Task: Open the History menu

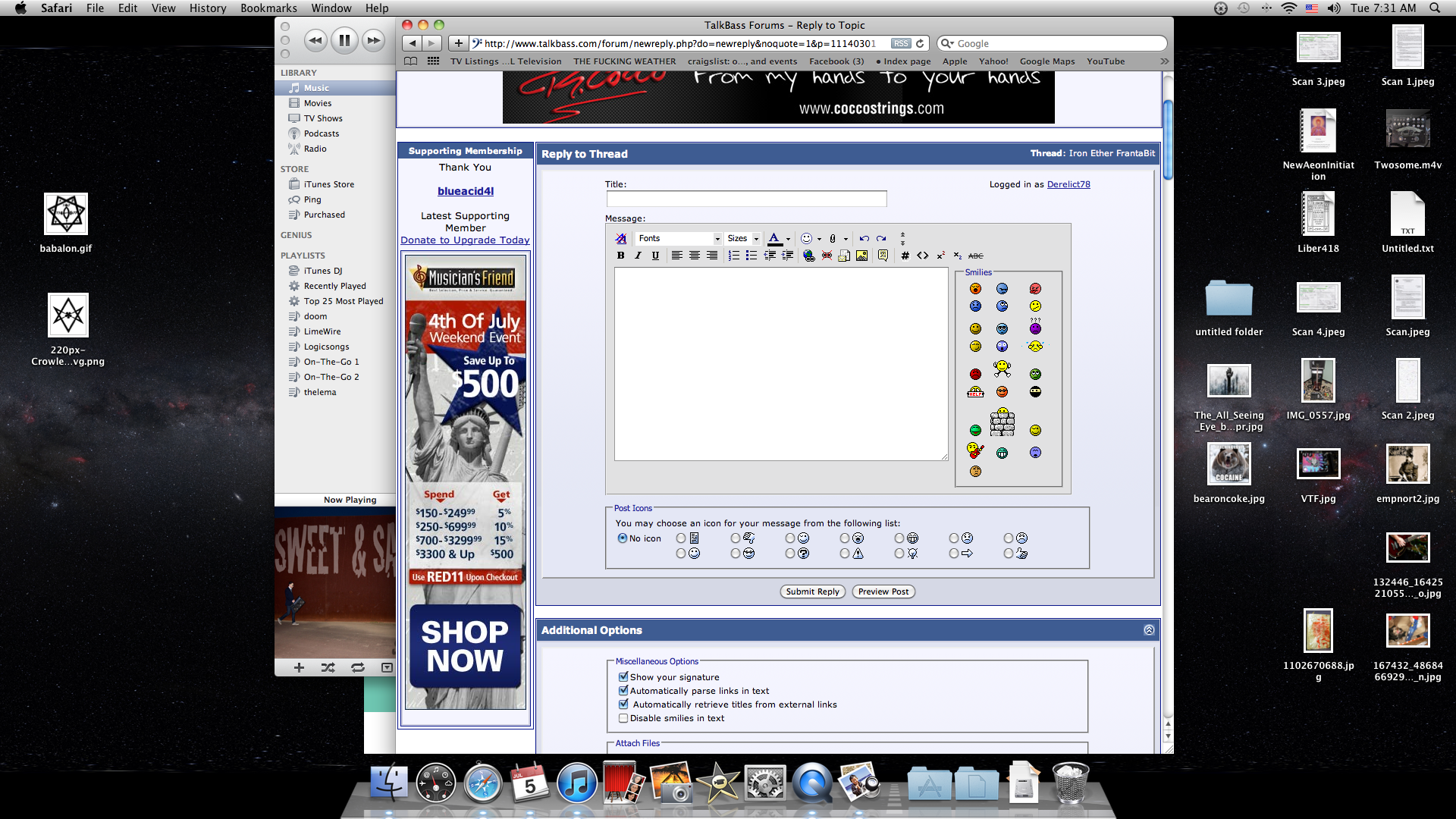Action: [x=207, y=8]
